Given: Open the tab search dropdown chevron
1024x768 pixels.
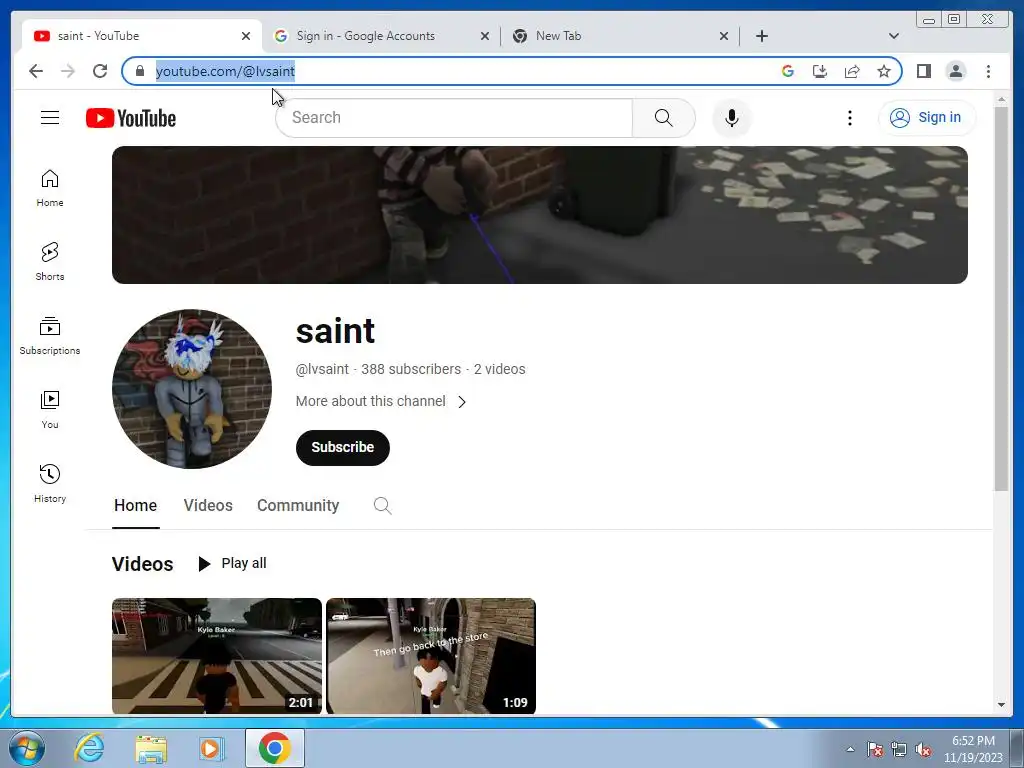Looking at the screenshot, I should point(894,36).
